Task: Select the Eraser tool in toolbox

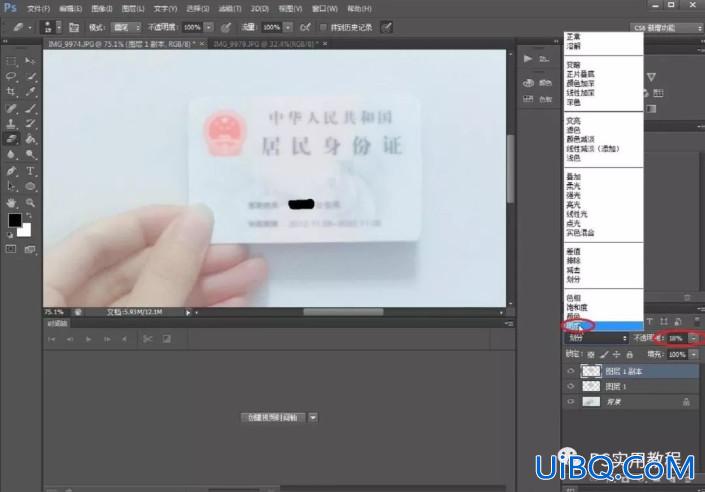Action: point(11,139)
